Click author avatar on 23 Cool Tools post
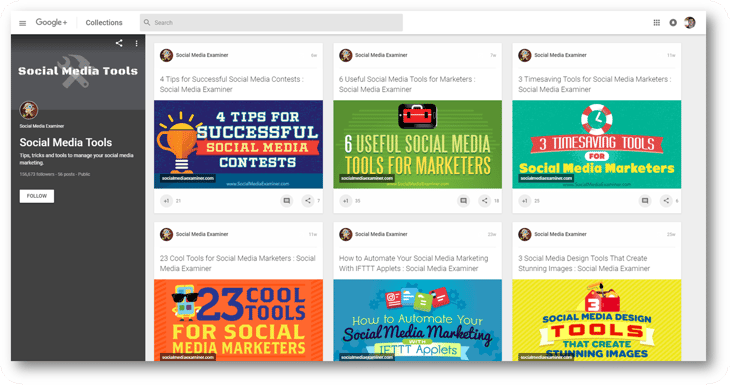This screenshot has height=385, width=730. pyautogui.click(x=166, y=234)
